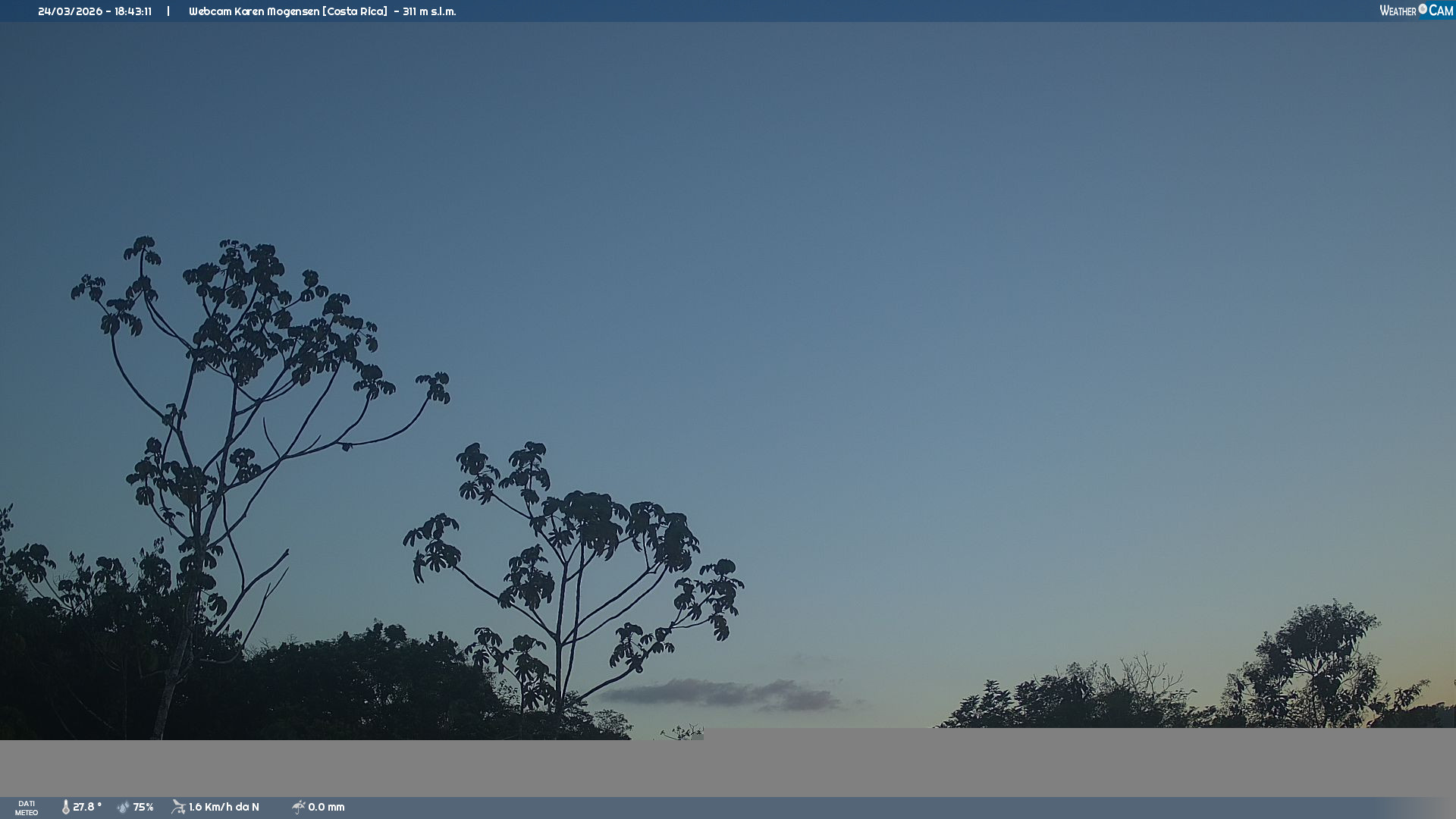Viewport: 1456px width, 819px height.
Task: Click the Webcam Karen Mogensen title
Action: 254,11
